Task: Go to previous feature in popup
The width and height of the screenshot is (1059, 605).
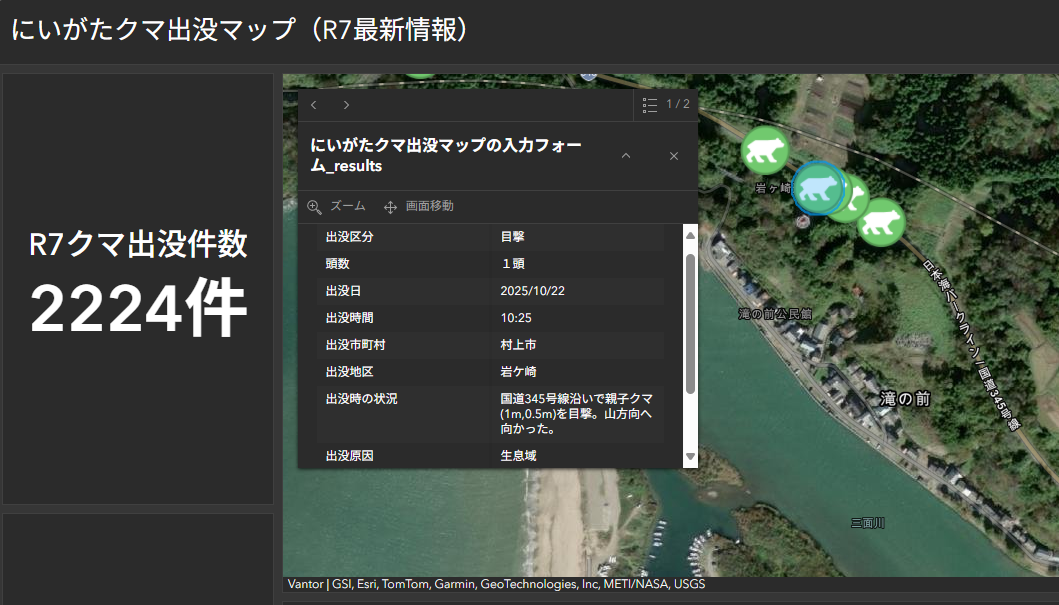Action: pyautogui.click(x=314, y=105)
